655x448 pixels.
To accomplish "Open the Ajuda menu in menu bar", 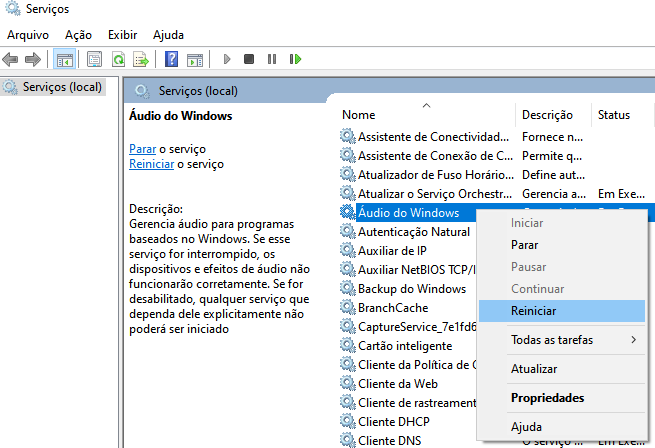I will pyautogui.click(x=168, y=35).
